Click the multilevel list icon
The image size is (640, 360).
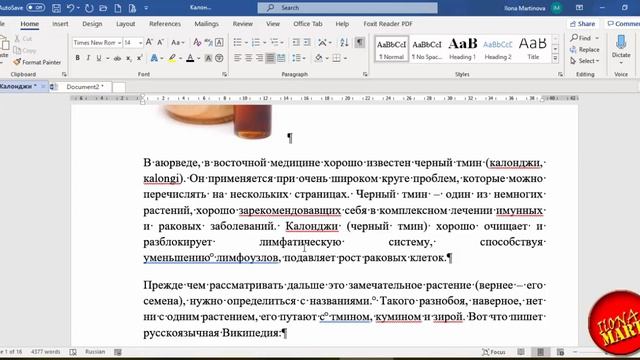click(274, 42)
